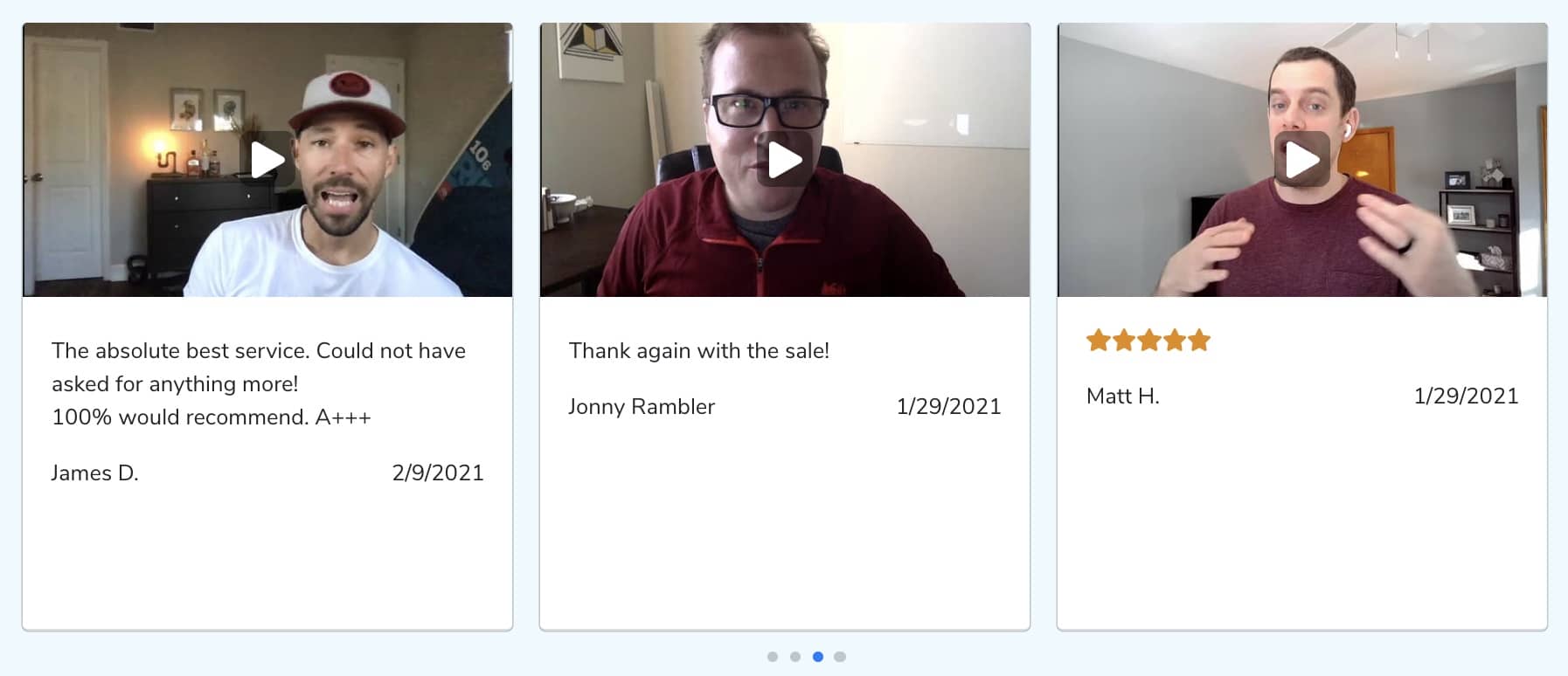Click the "100% would recommend. A+++" line
1568x676 pixels.
(212, 417)
